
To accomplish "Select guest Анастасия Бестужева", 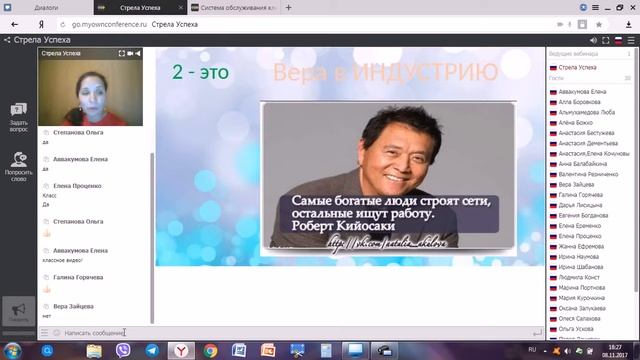I will tap(586, 133).
